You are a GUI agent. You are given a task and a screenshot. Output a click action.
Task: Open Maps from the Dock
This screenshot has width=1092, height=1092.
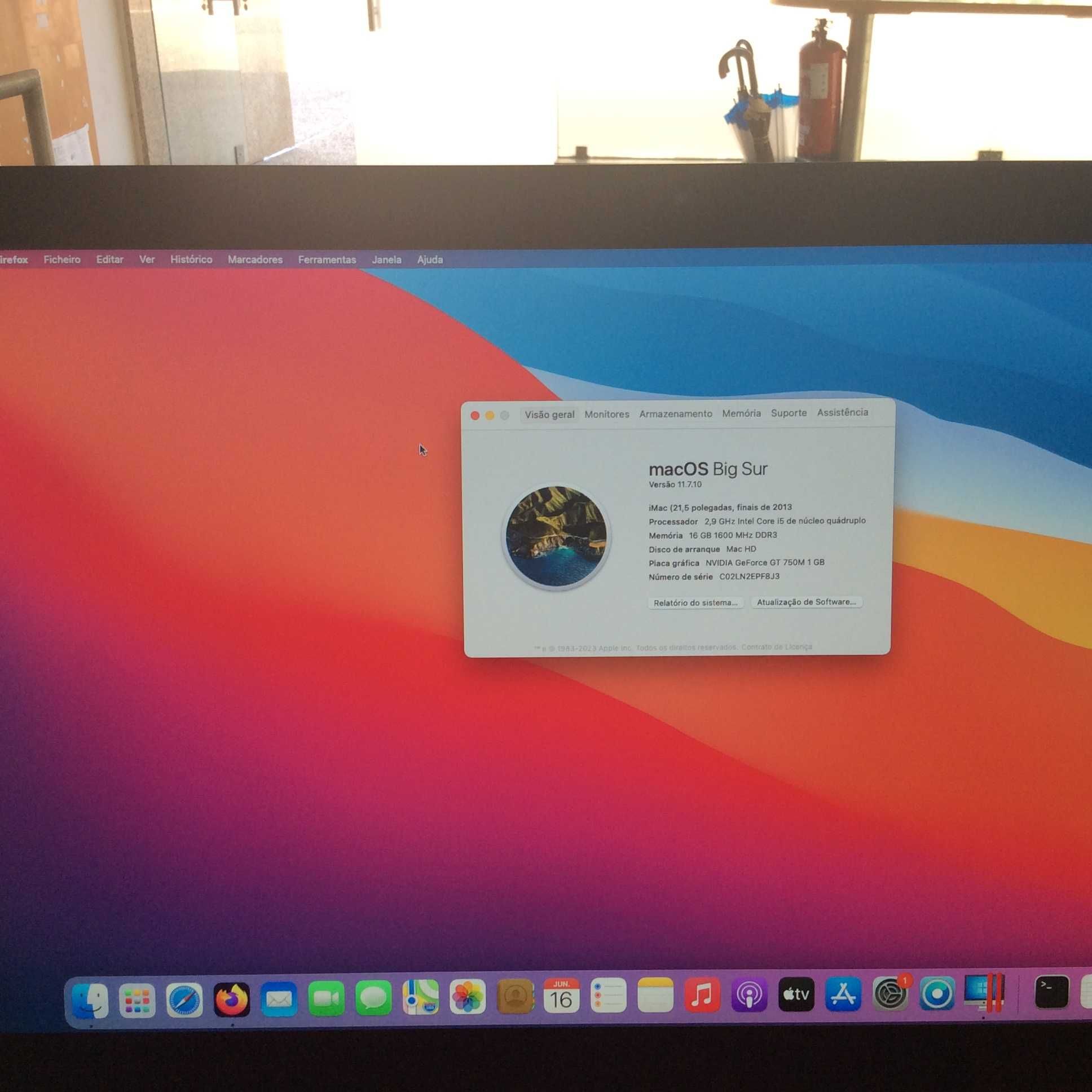click(421, 998)
